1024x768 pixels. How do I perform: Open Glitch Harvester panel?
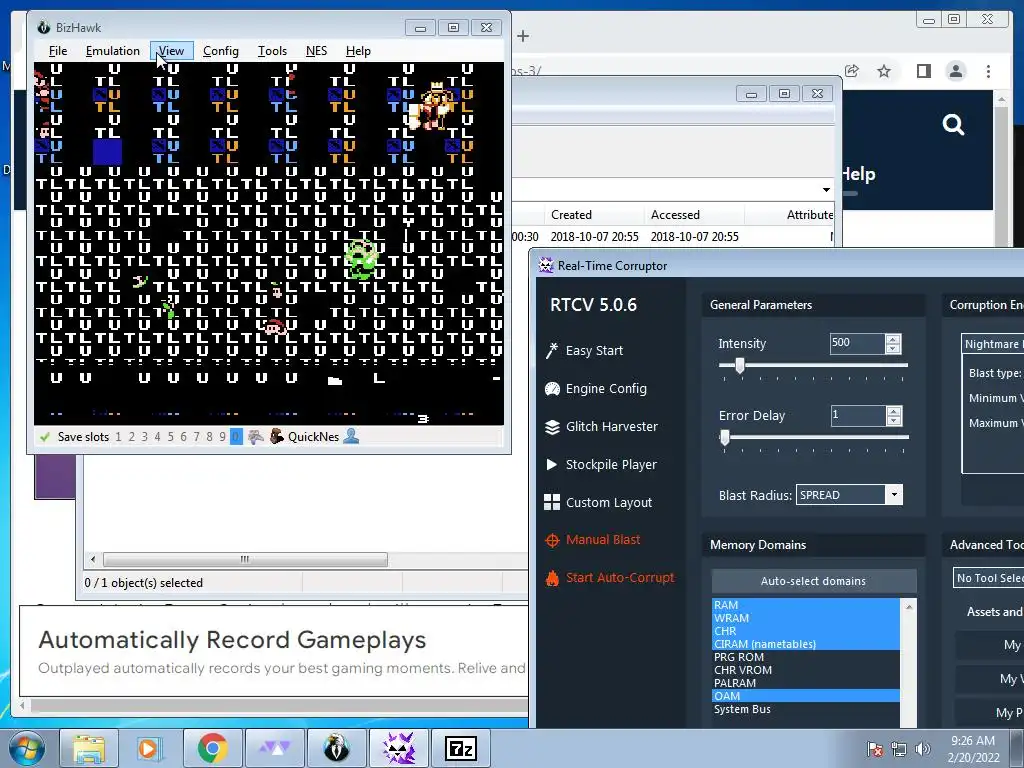coord(611,426)
